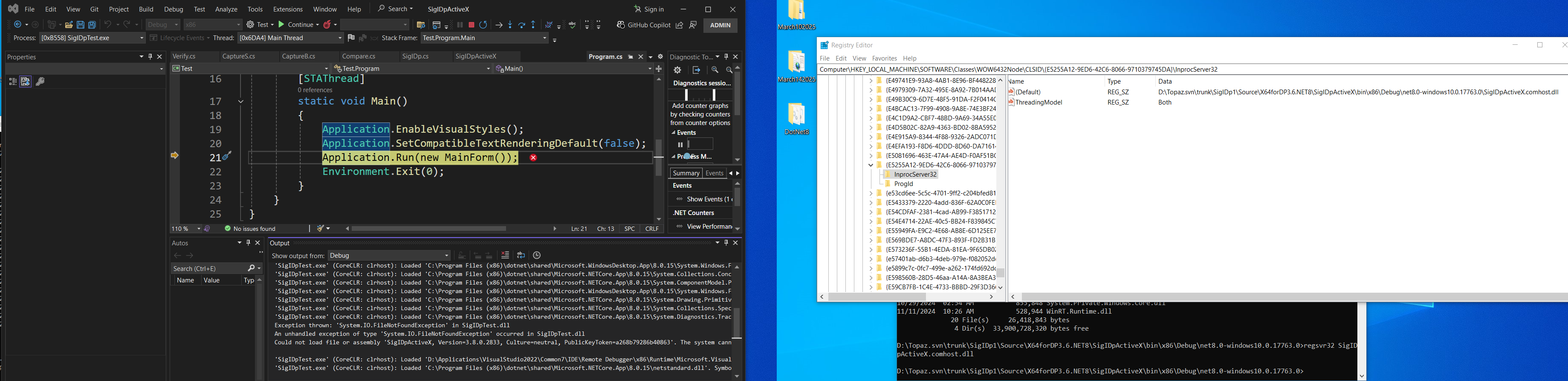Click Zoom In magnifier in Diagnostic Tools
Screen dimensions: 1568x381
(715, 70)
